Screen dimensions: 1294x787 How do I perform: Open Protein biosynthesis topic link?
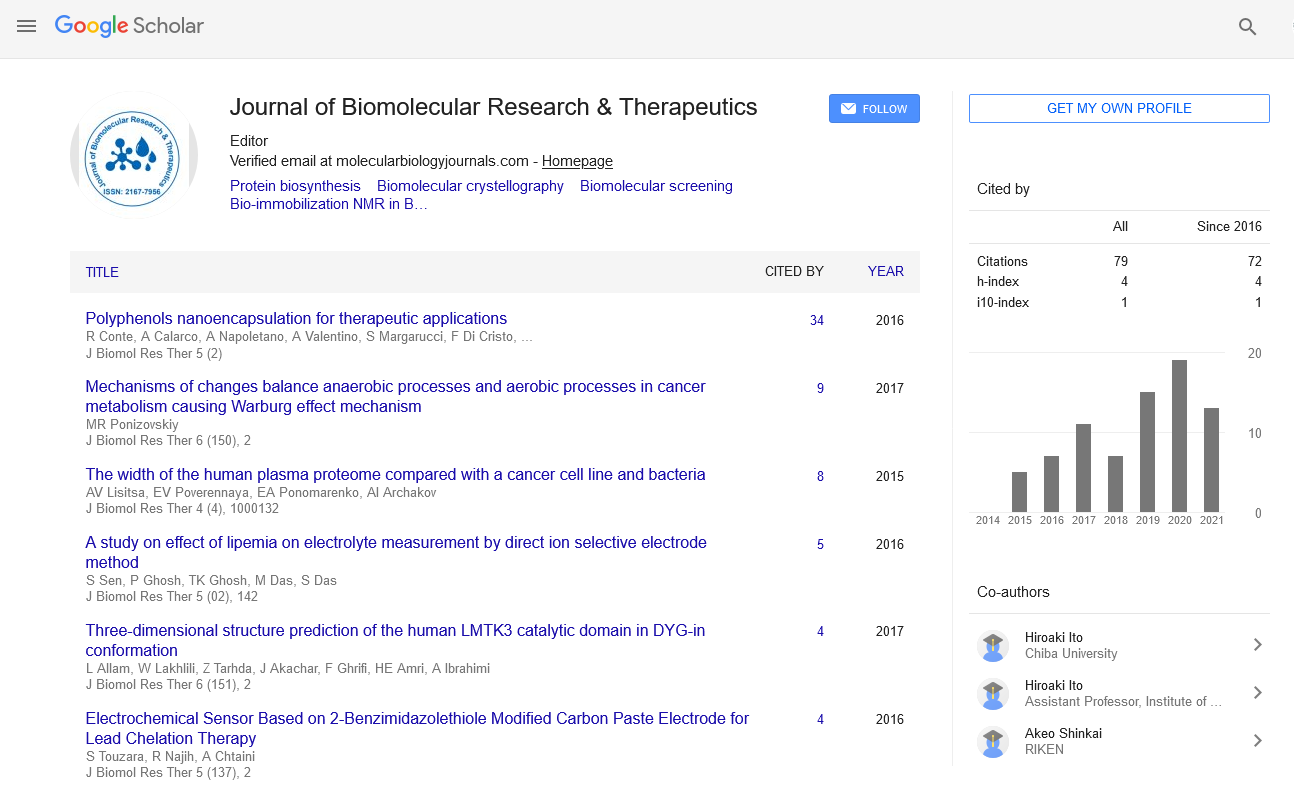click(x=295, y=186)
